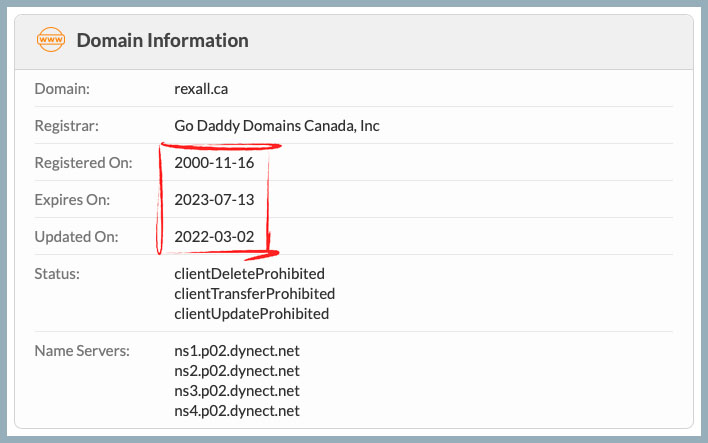Viewport: 708px width, 443px height.
Task: Click the Updated On: label
Action: (x=76, y=237)
